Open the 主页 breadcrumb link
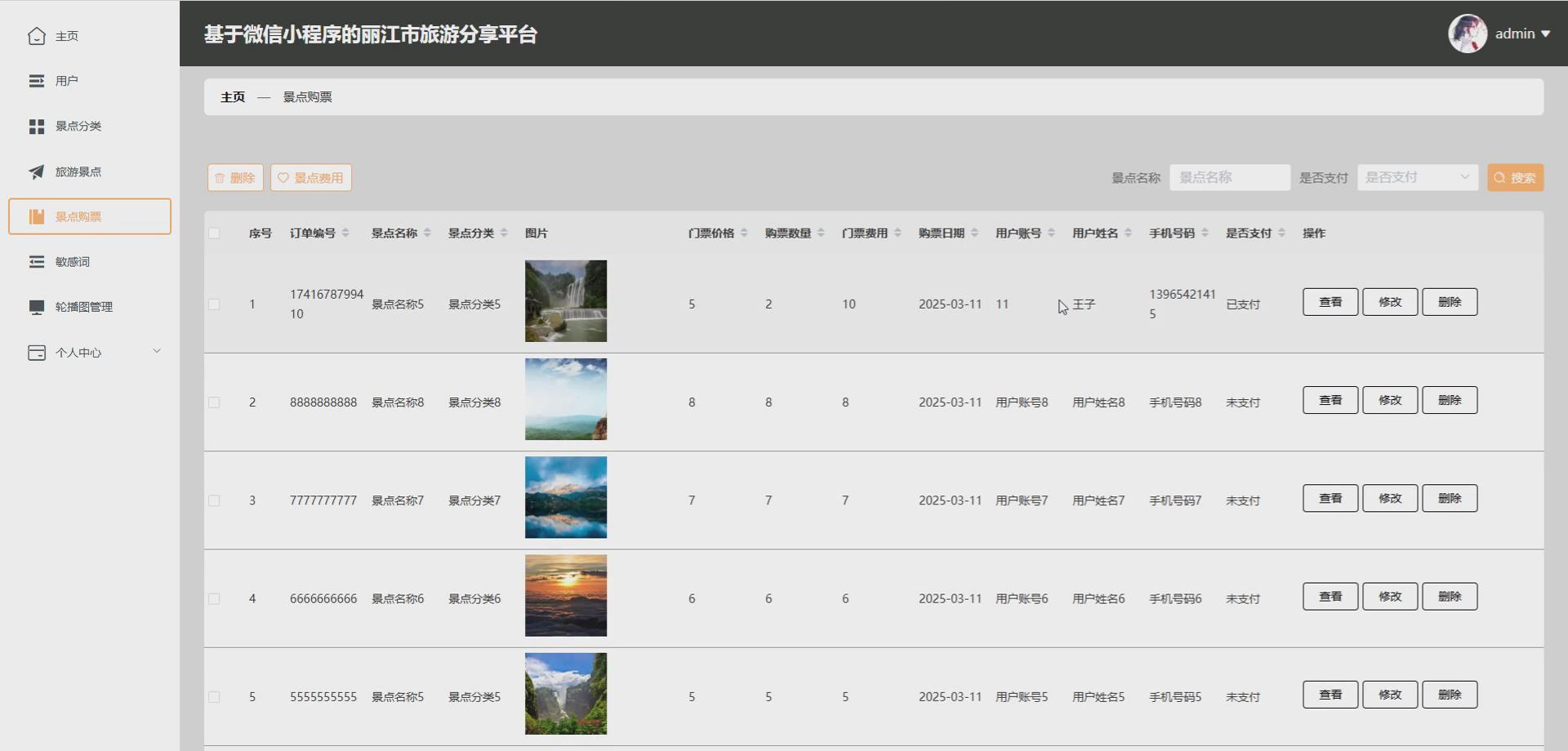 [232, 96]
